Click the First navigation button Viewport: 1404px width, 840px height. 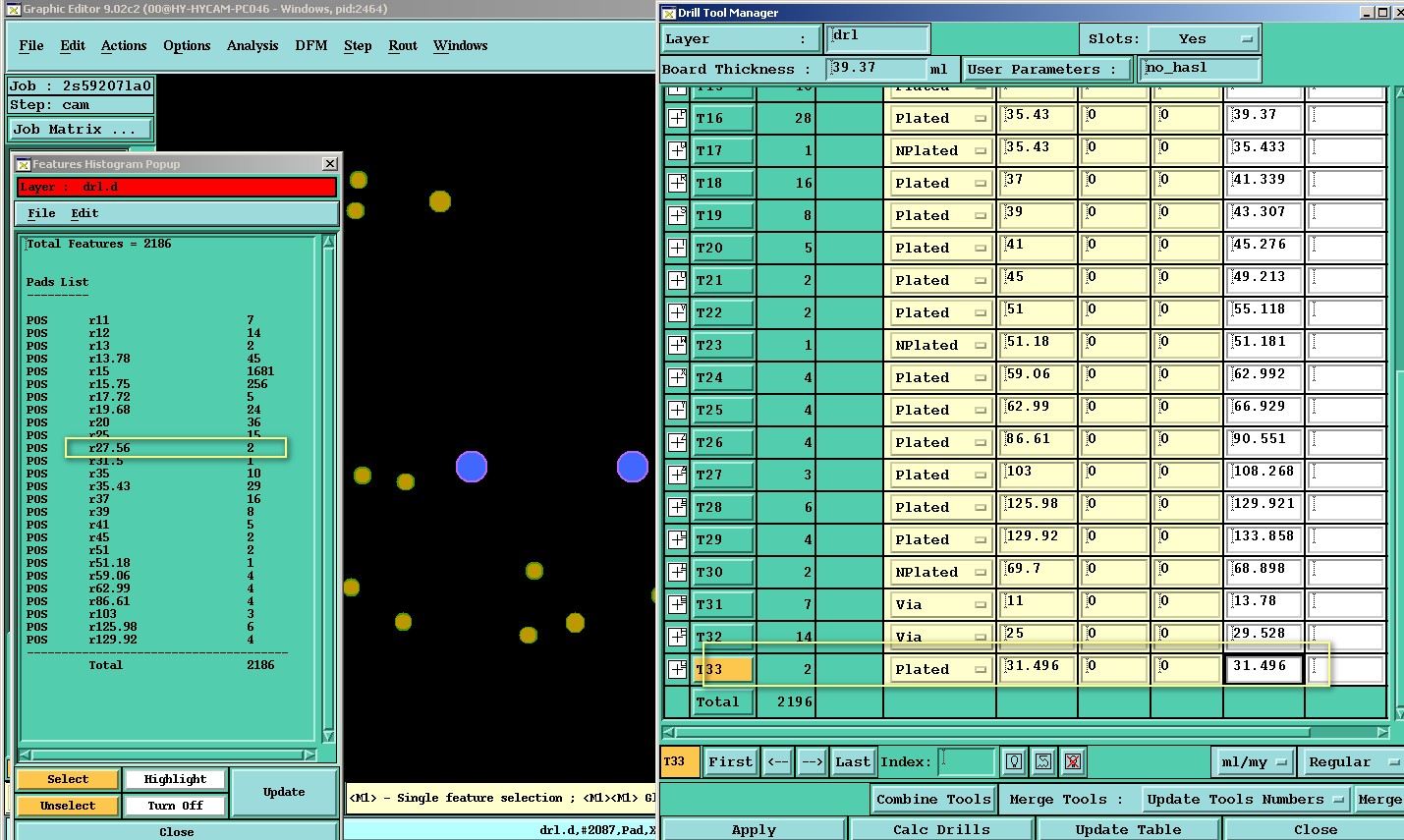[x=731, y=761]
